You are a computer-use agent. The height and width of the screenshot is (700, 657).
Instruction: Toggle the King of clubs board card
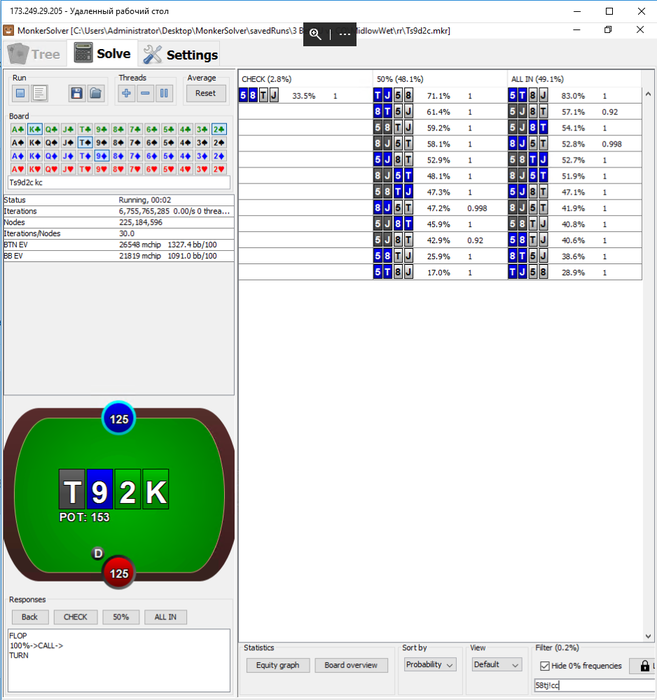pyautogui.click(x=35, y=129)
